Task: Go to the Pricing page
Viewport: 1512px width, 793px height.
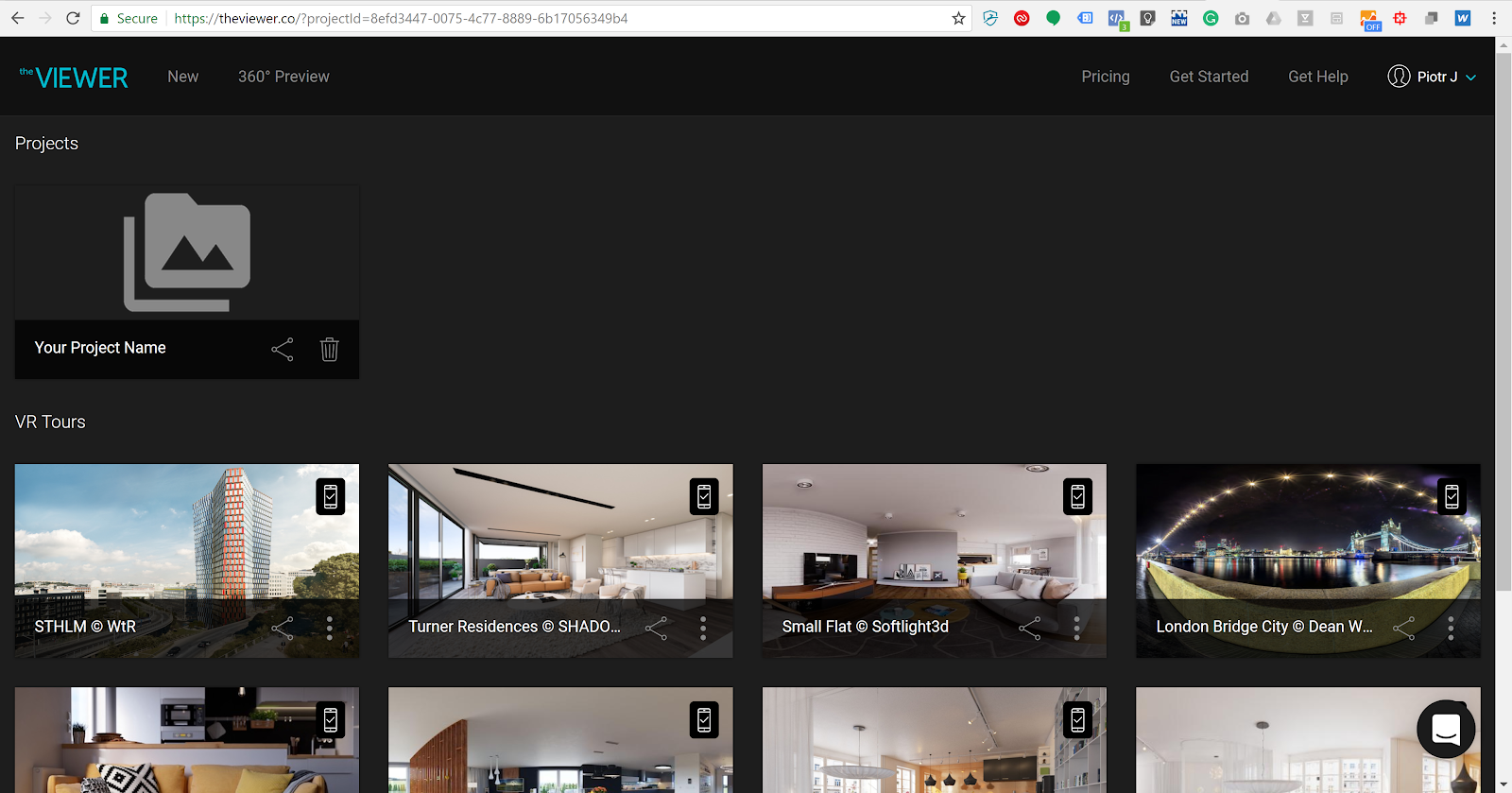Action: (x=1106, y=77)
